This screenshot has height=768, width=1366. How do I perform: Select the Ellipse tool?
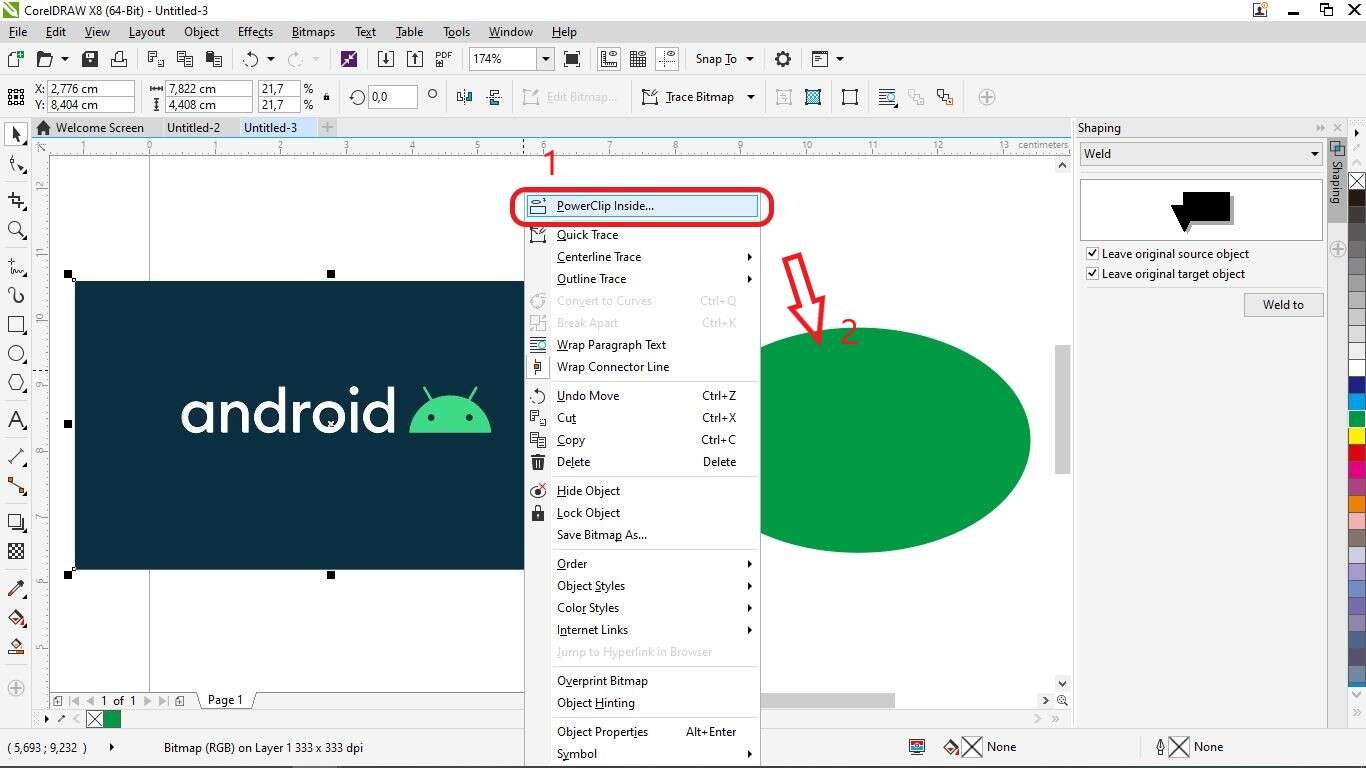pos(15,353)
